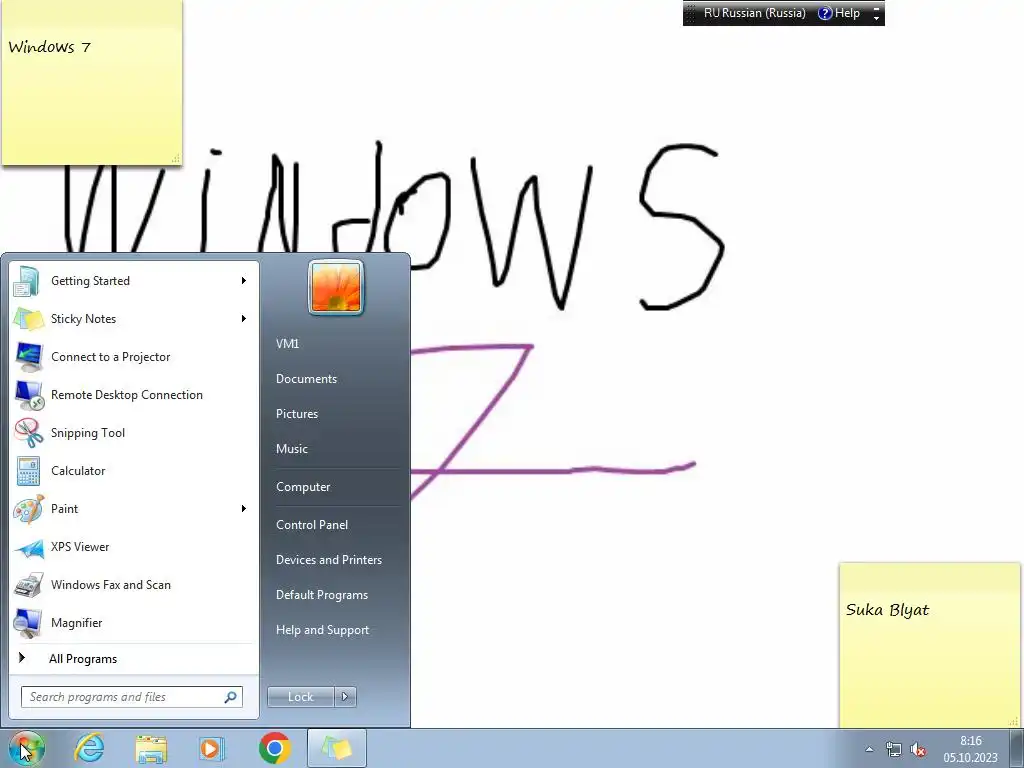
Task: Open Google Chrome from taskbar
Action: (x=274, y=748)
